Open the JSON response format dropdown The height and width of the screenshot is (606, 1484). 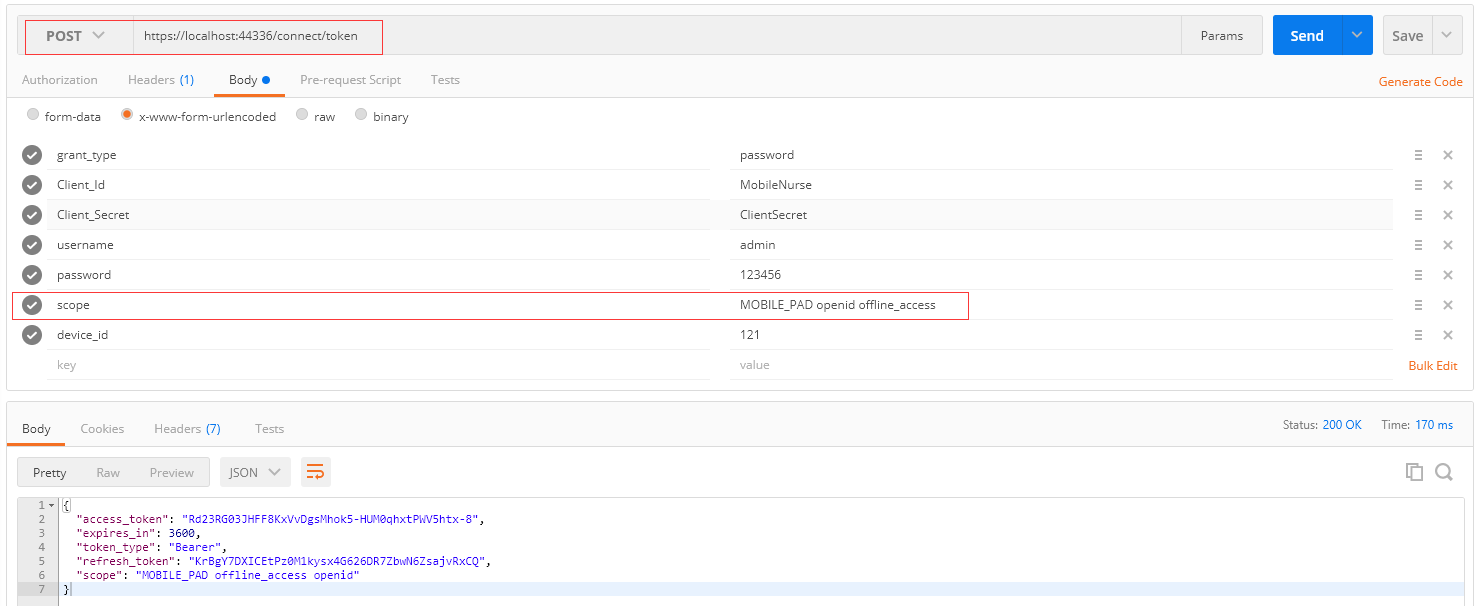click(254, 471)
